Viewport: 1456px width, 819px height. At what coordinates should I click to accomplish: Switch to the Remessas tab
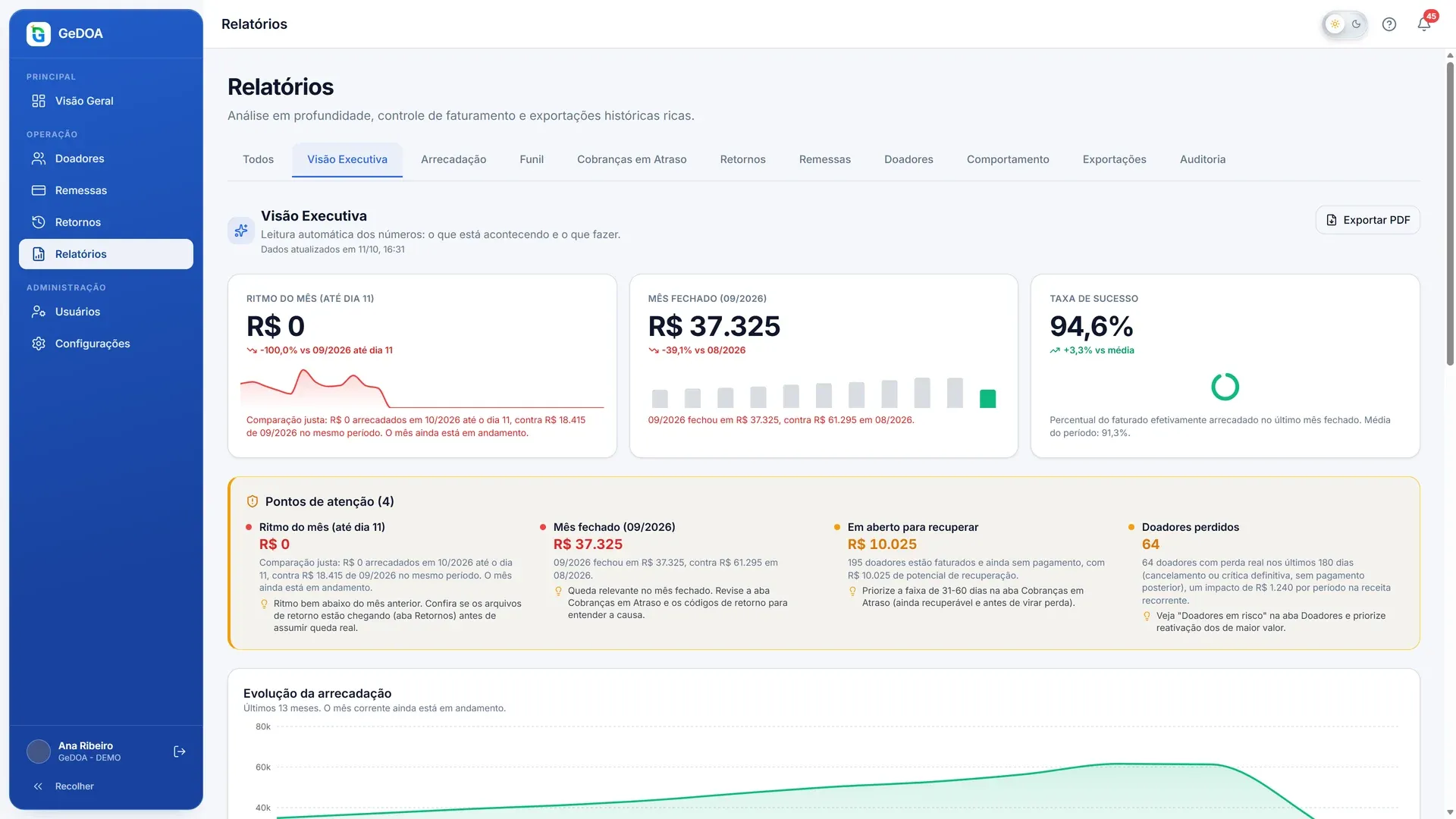tap(825, 159)
